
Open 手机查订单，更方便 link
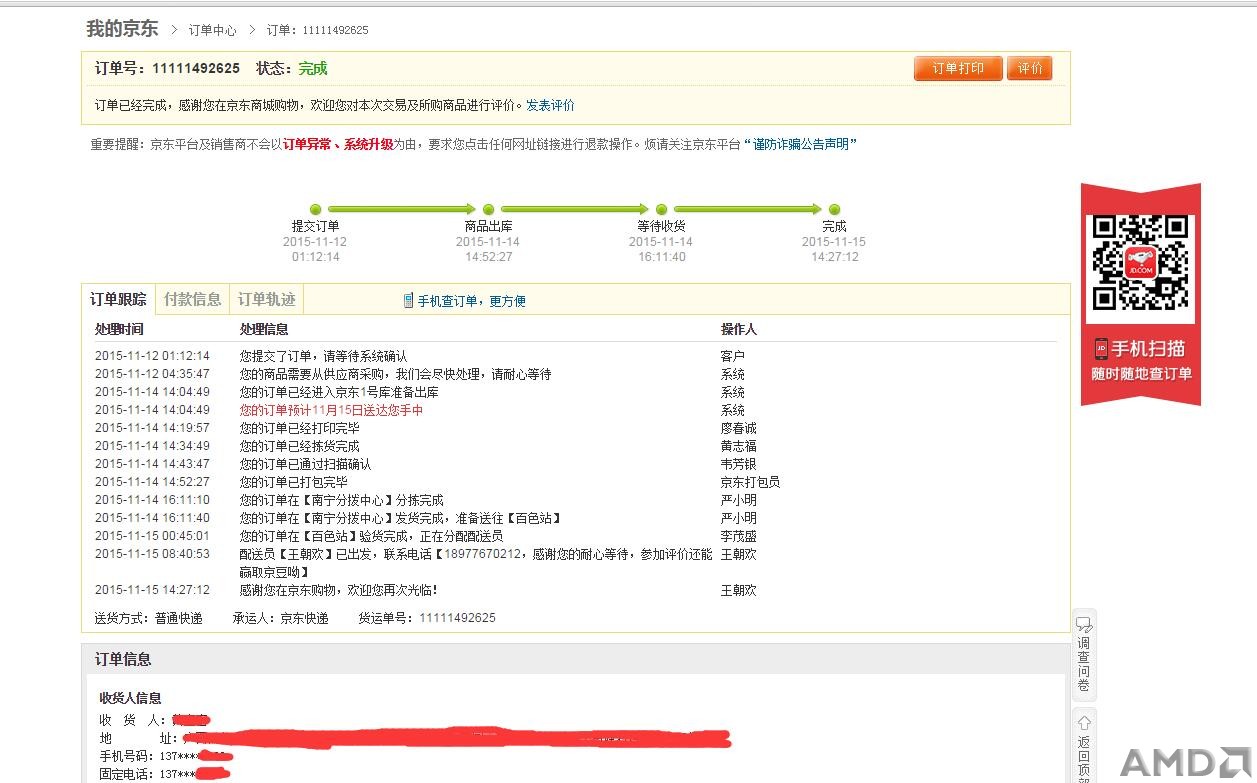(x=471, y=301)
